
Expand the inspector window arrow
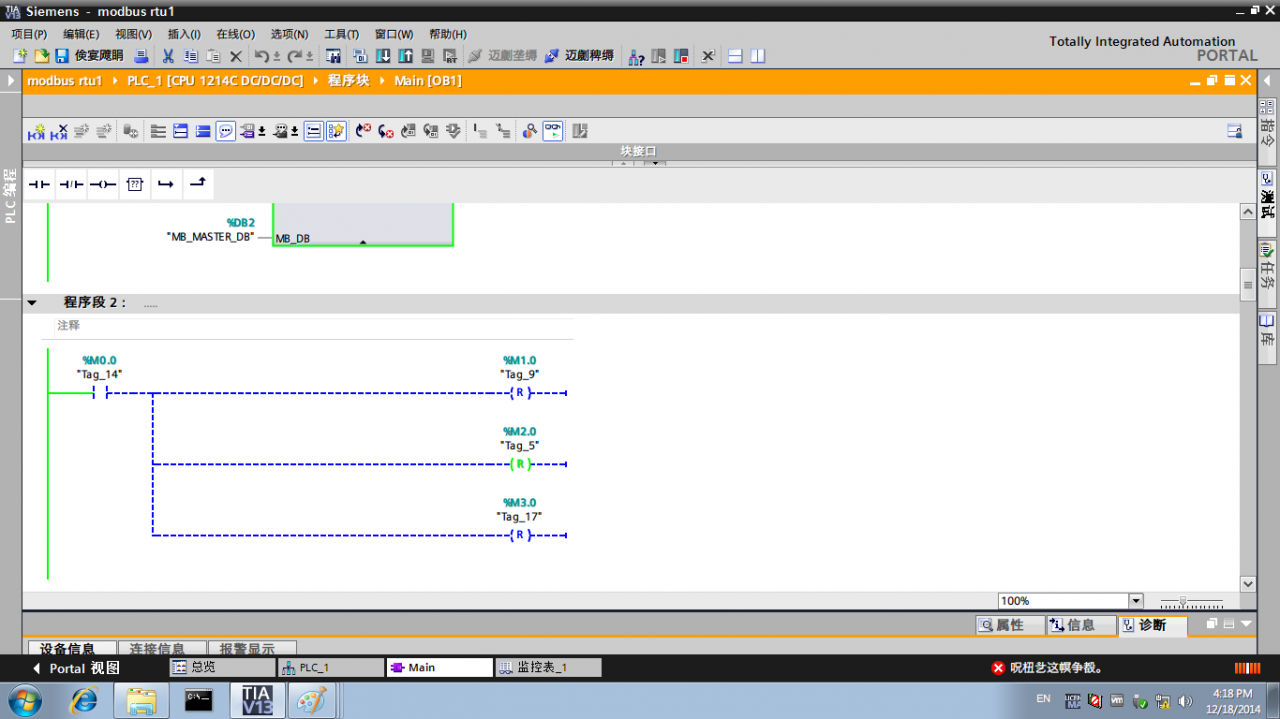1246,624
